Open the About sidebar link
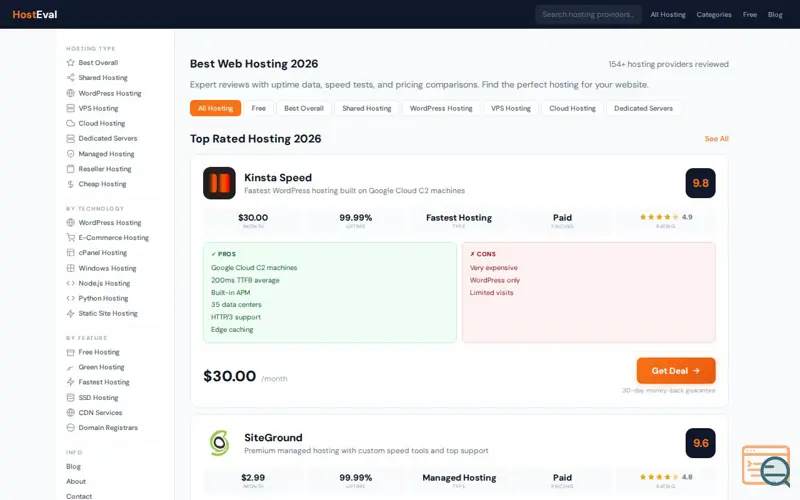 76,481
